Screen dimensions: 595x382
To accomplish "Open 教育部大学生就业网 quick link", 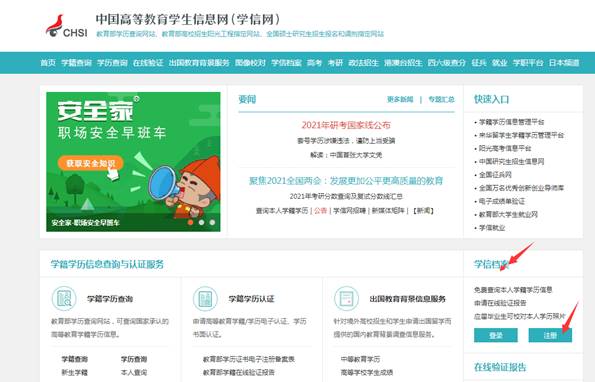I will click(x=508, y=215).
